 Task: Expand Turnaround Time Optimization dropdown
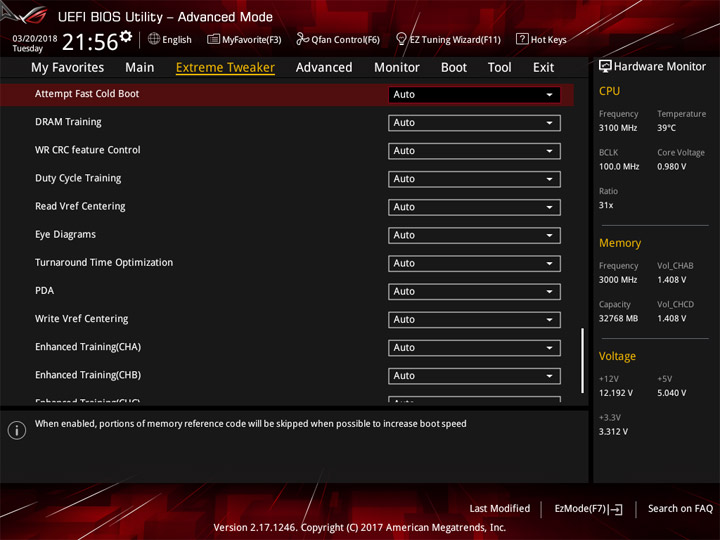[474, 264]
